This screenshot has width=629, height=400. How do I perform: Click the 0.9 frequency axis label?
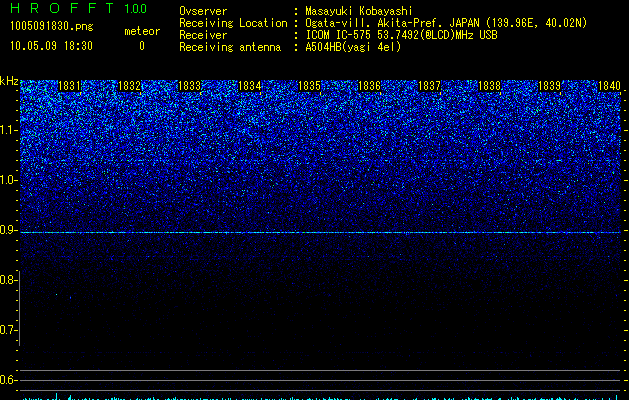[9, 230]
